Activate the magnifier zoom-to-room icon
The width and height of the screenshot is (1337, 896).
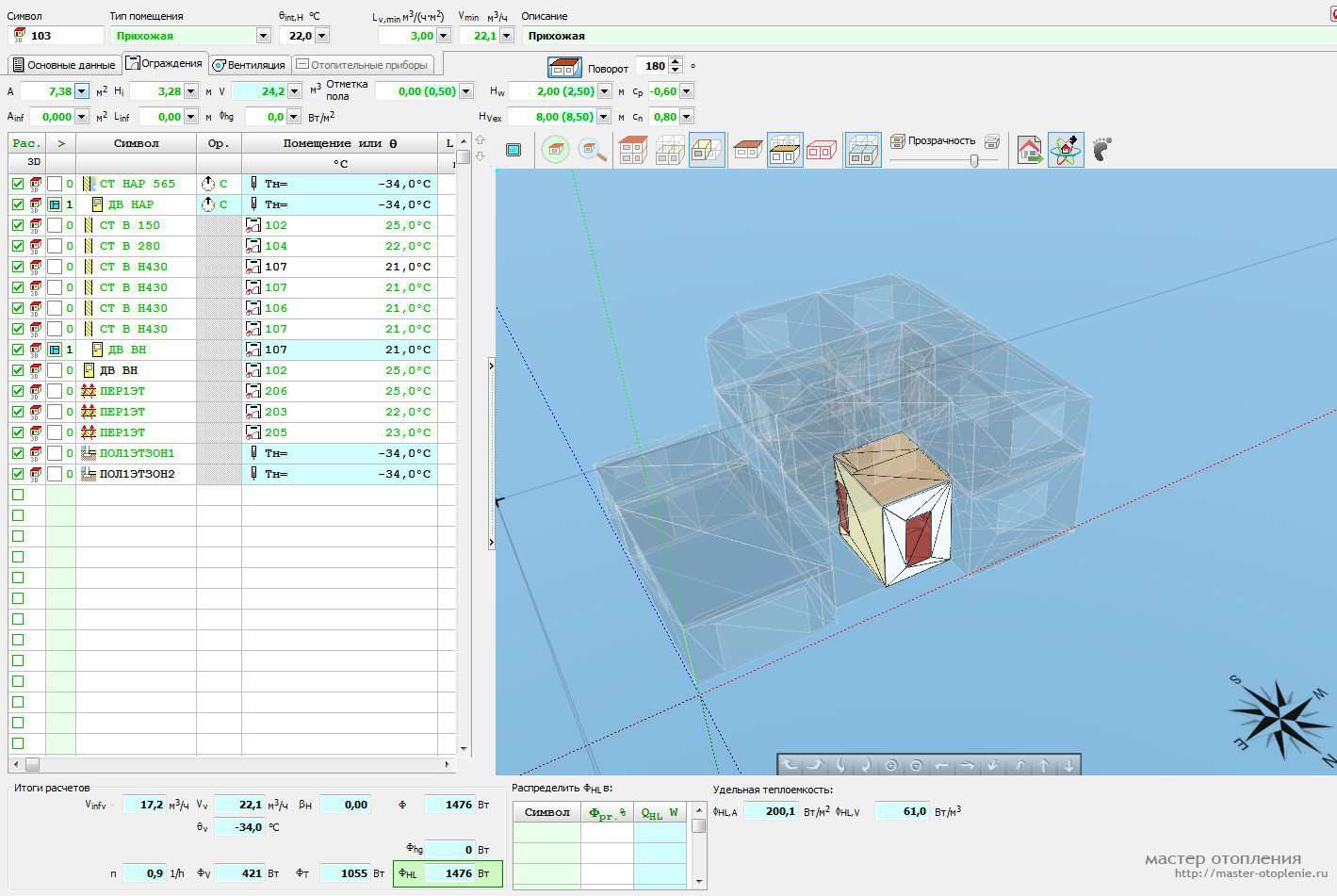[x=592, y=150]
